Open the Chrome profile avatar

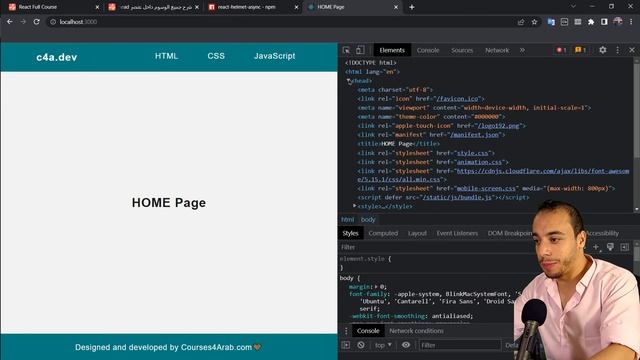pos(618,22)
